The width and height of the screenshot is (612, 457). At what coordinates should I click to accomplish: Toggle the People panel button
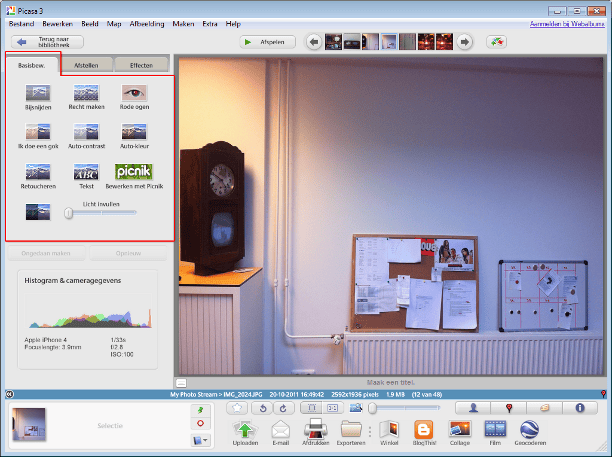tap(473, 408)
